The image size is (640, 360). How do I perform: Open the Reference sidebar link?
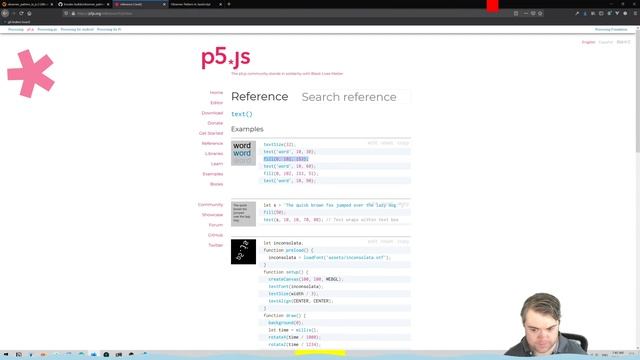point(212,144)
